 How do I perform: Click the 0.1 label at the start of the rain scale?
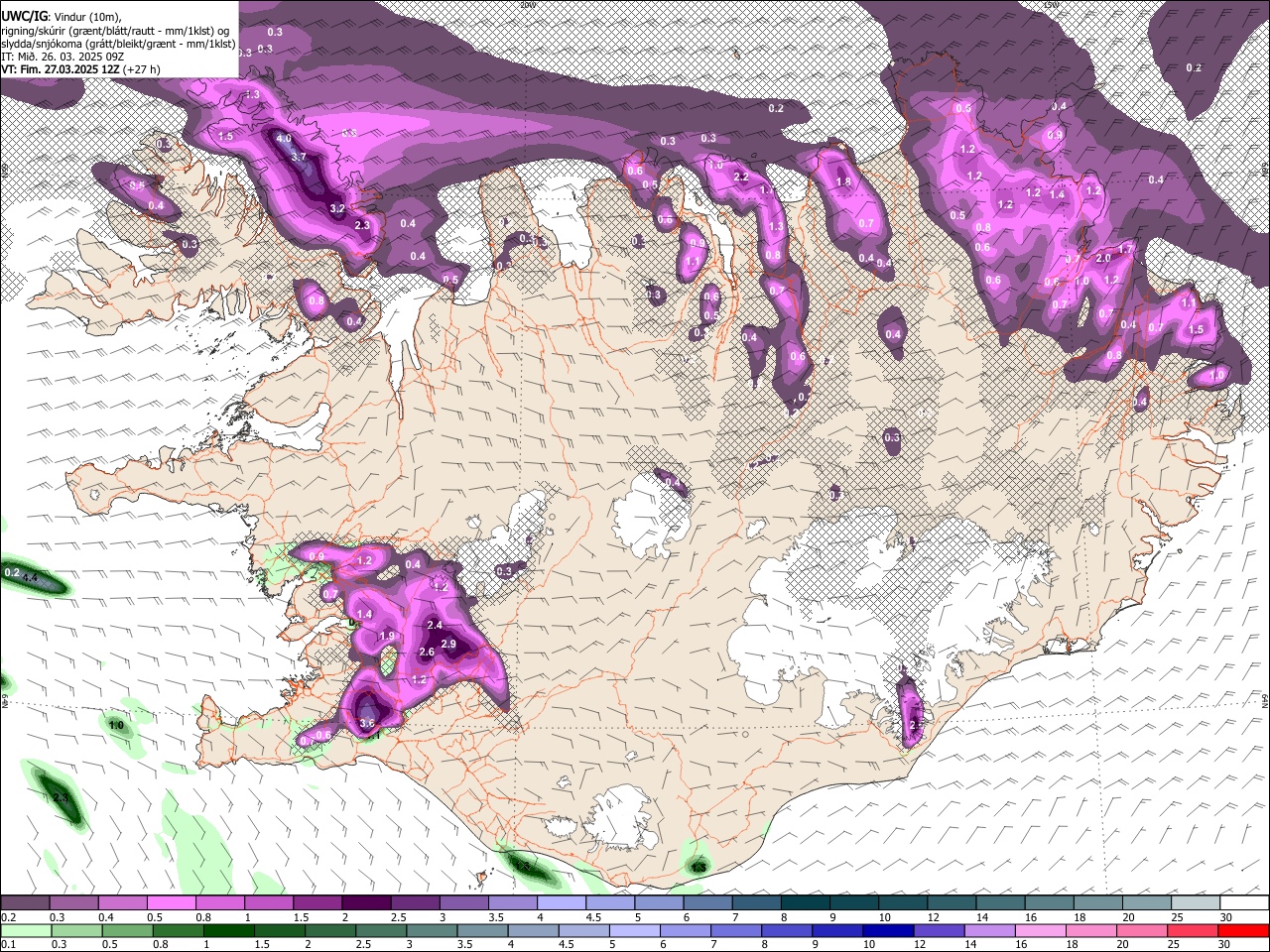pos(8,945)
